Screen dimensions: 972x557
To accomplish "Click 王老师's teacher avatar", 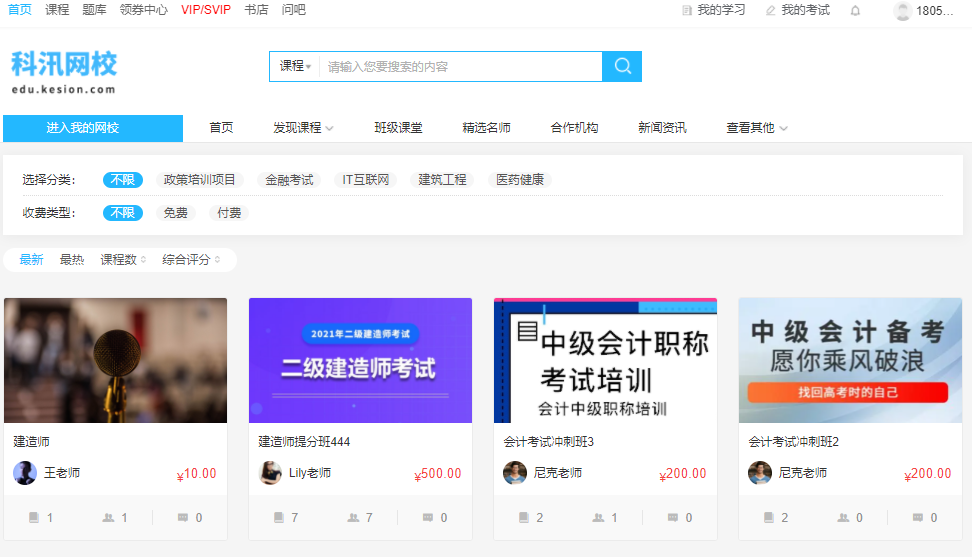I will (x=25, y=473).
